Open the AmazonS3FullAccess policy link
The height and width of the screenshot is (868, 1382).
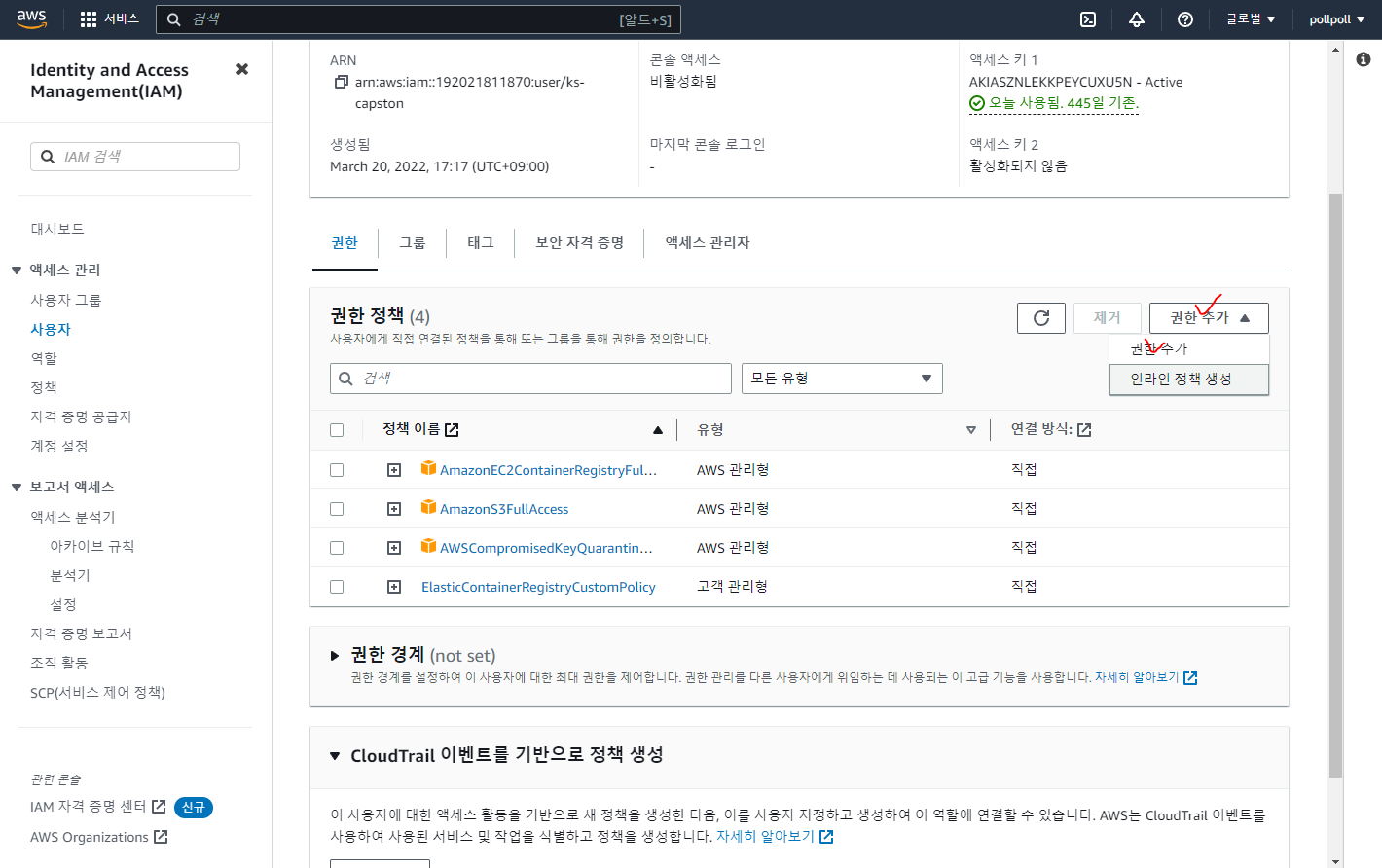pos(504,509)
